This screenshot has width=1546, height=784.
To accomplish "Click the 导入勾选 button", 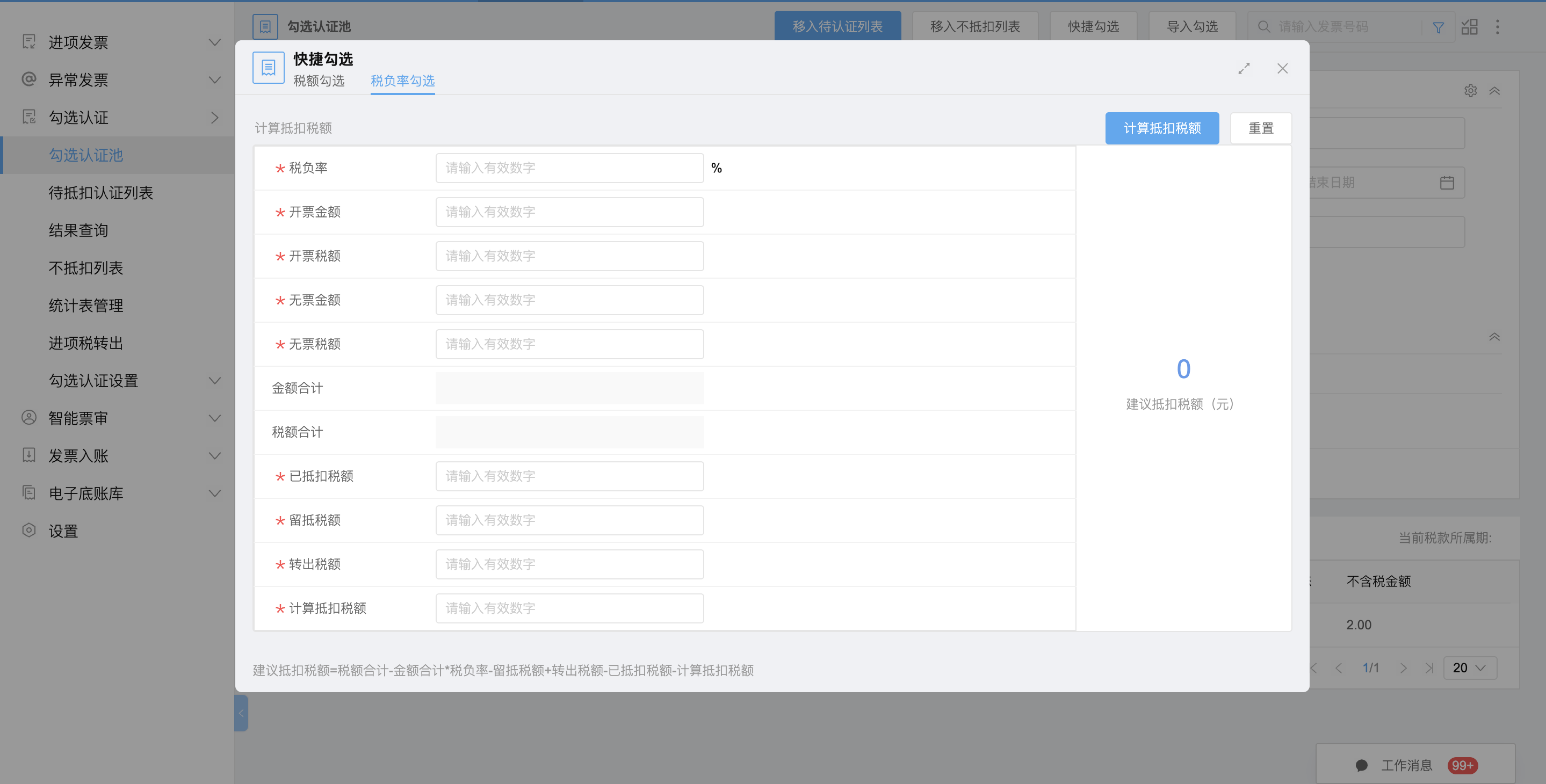I will [x=1192, y=26].
